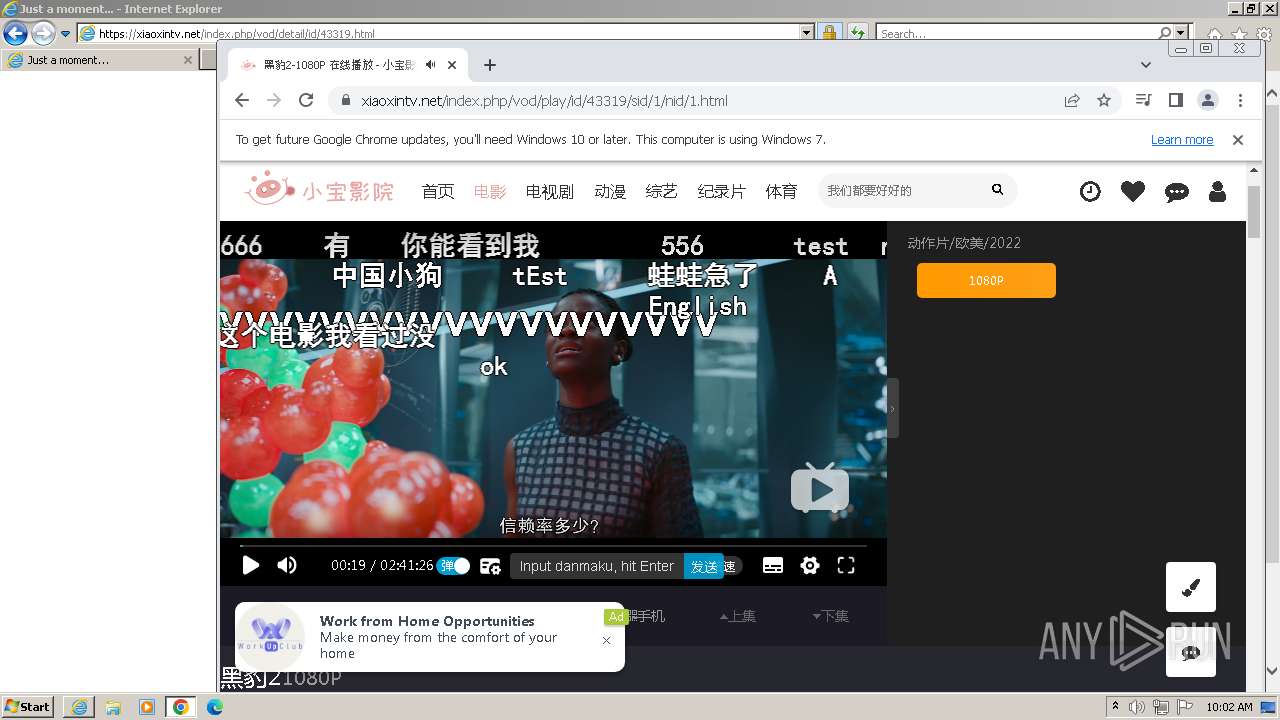Go to 首页 in site navigation
The image size is (1280, 720).
[438, 191]
